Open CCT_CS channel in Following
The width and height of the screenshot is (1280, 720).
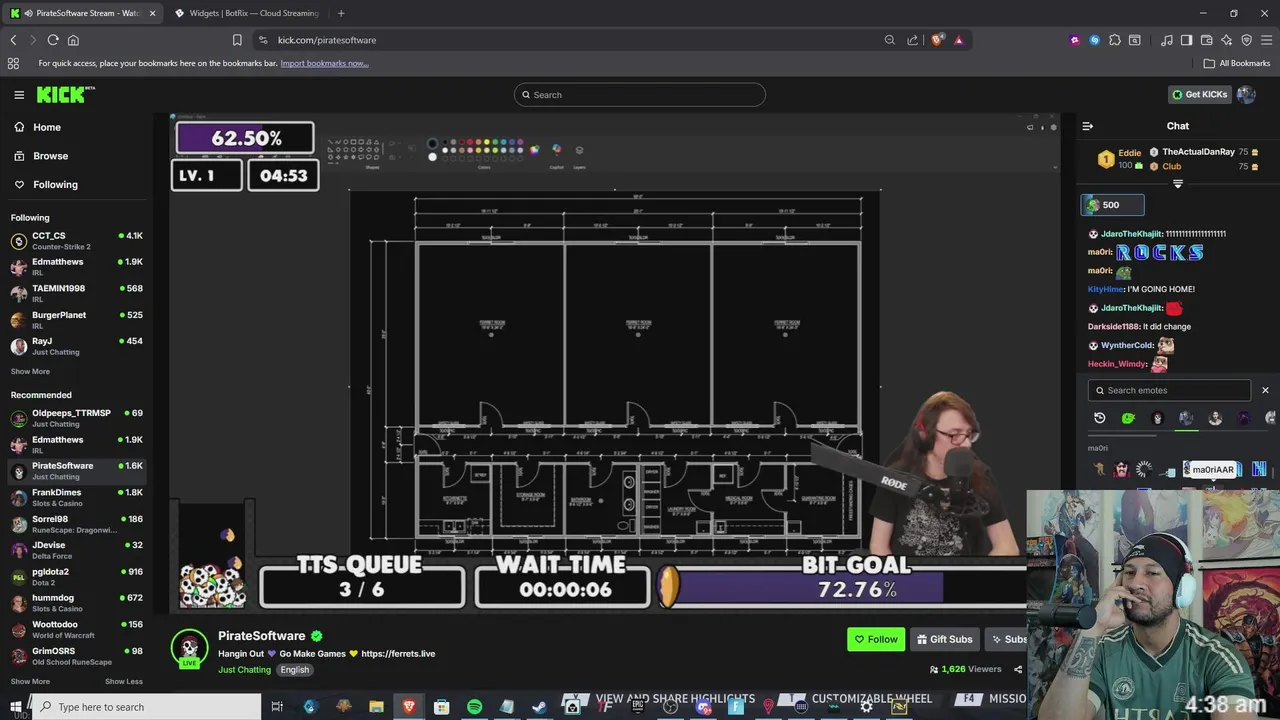point(77,241)
